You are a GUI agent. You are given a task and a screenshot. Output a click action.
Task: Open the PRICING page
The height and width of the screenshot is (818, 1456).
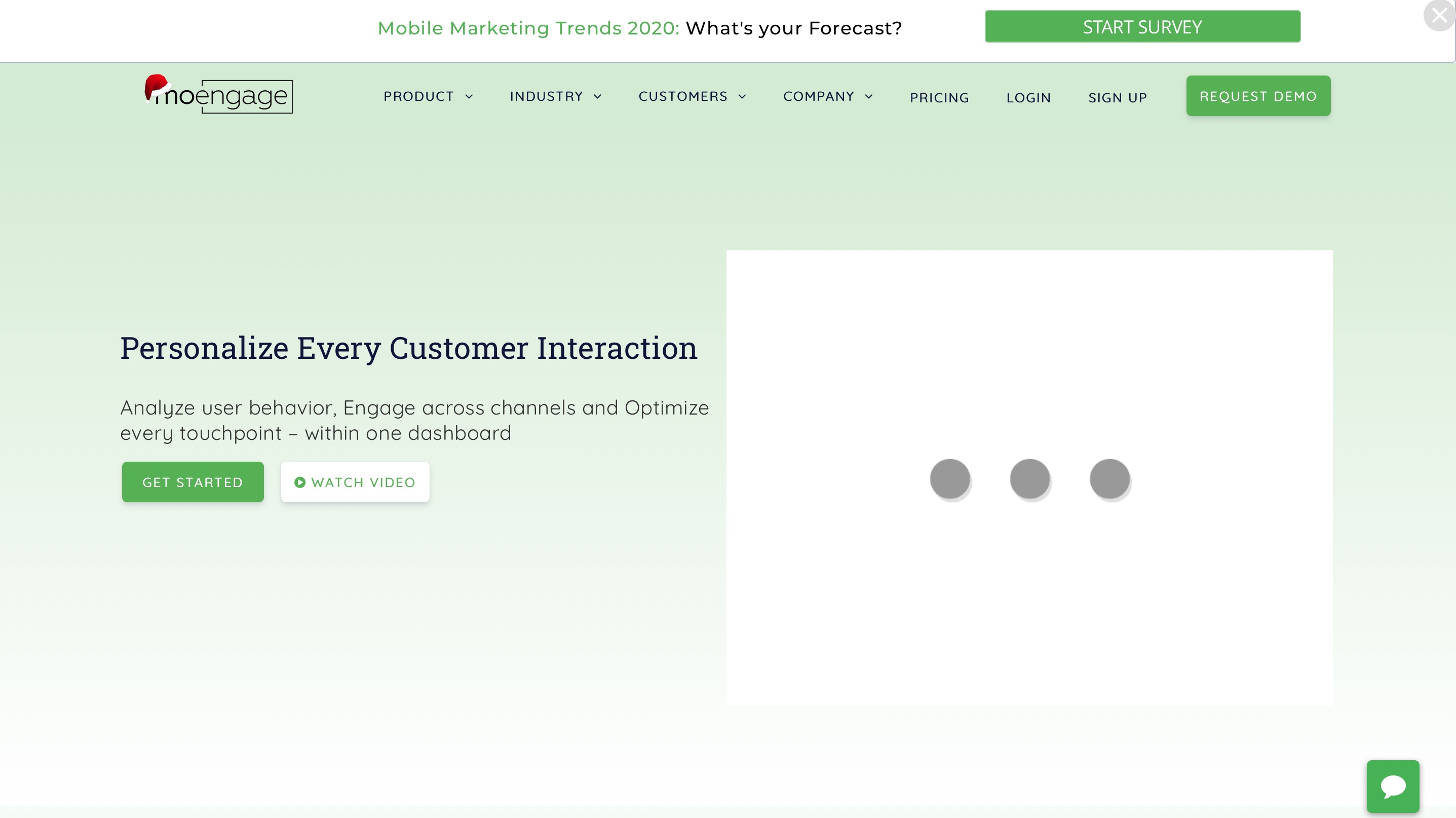[939, 97]
